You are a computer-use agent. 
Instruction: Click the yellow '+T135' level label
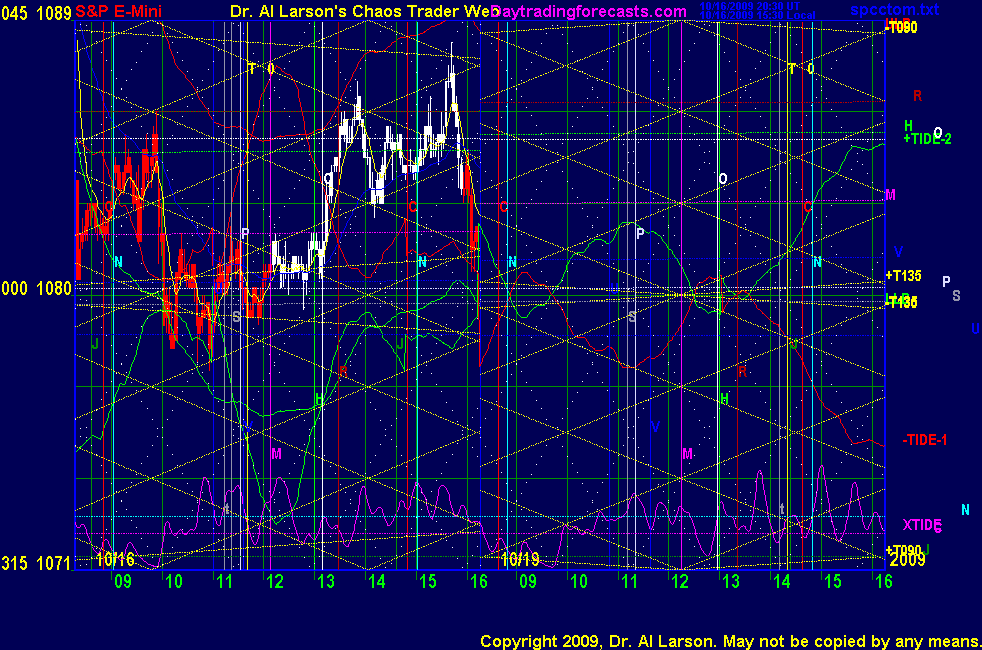point(903,276)
